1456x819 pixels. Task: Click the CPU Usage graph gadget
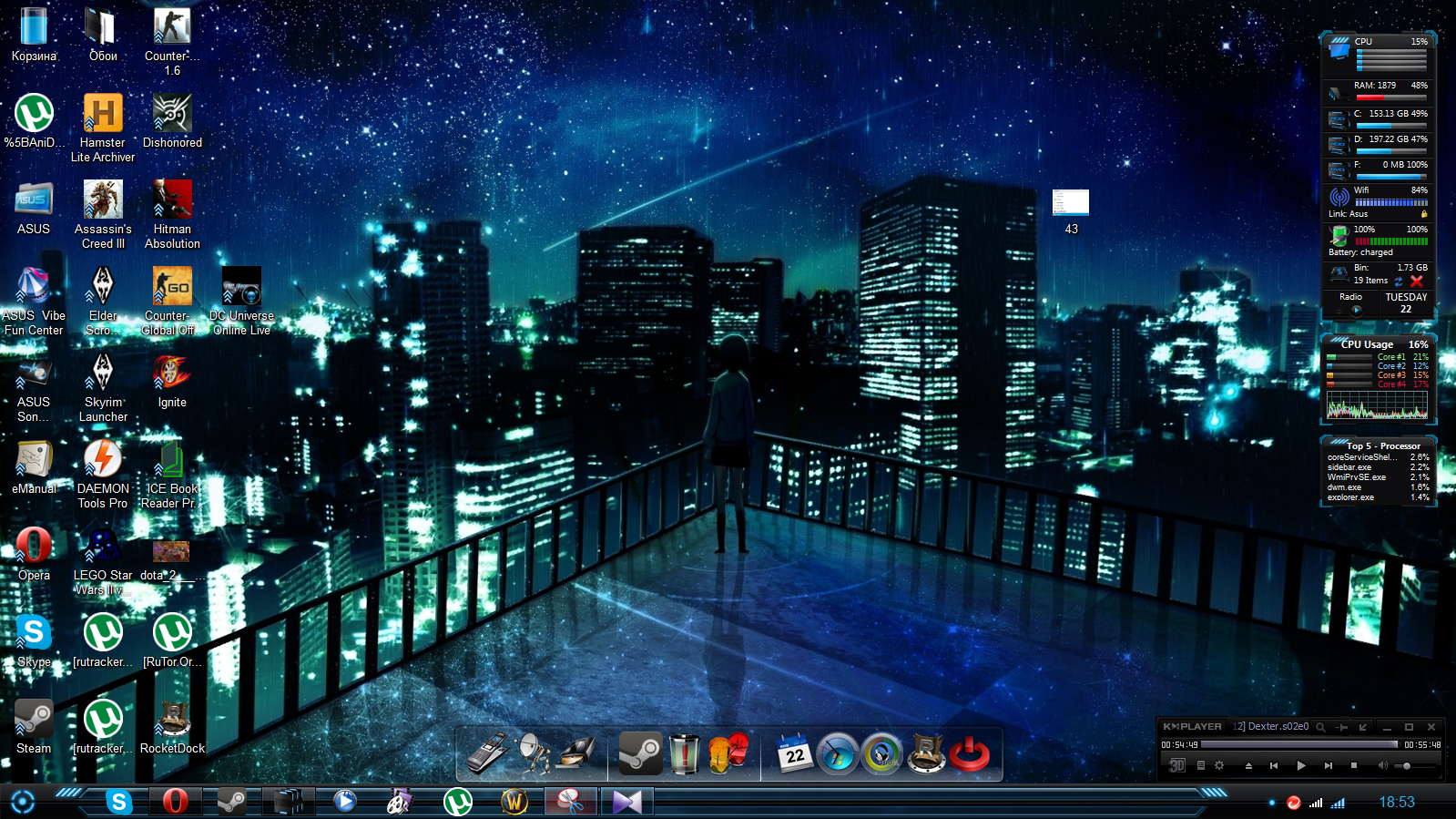[1378, 406]
